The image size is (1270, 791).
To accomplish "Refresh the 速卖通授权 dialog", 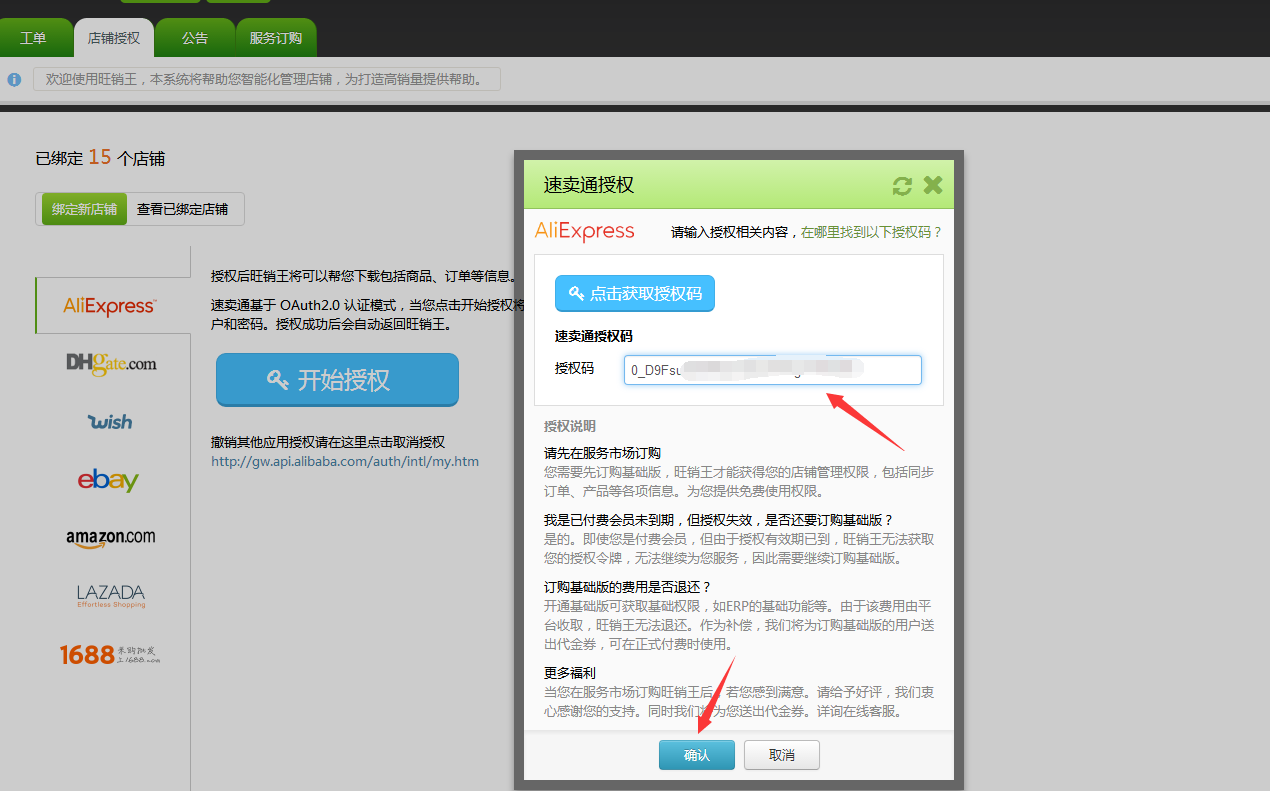I will tap(902, 185).
